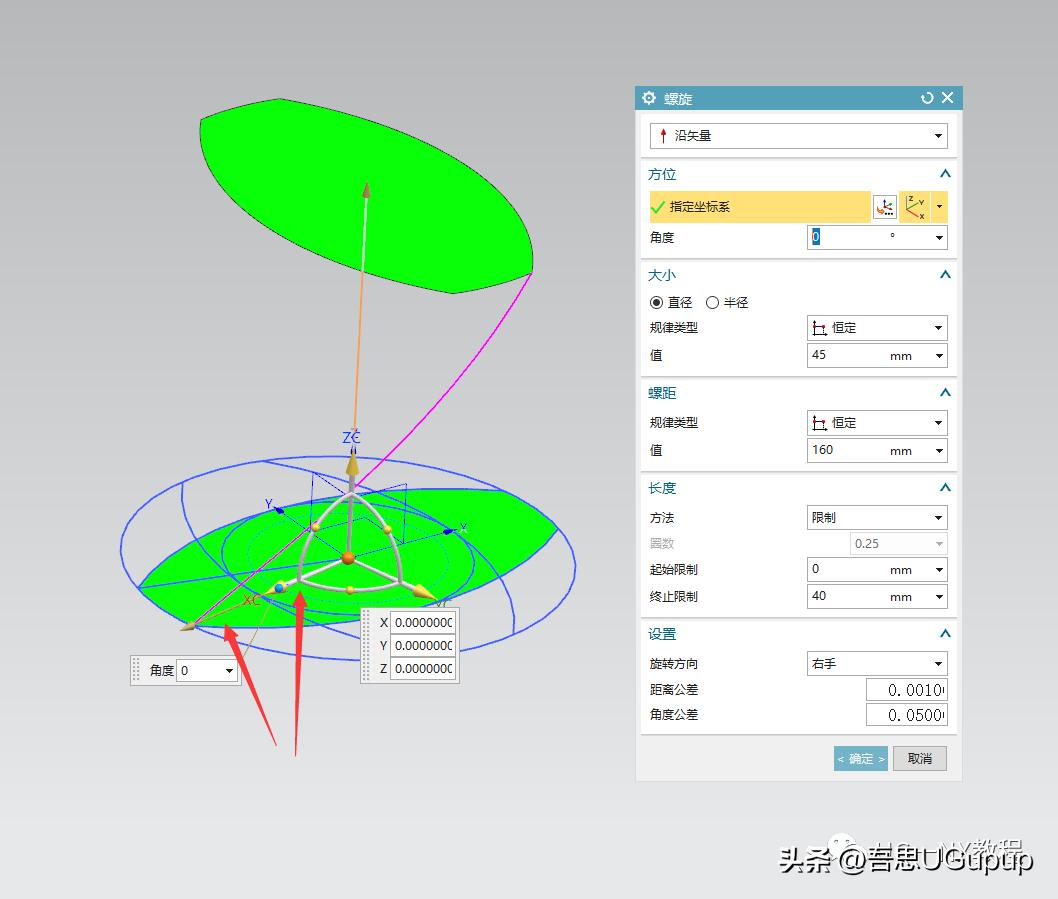Select the 半径 radio button

712,302
